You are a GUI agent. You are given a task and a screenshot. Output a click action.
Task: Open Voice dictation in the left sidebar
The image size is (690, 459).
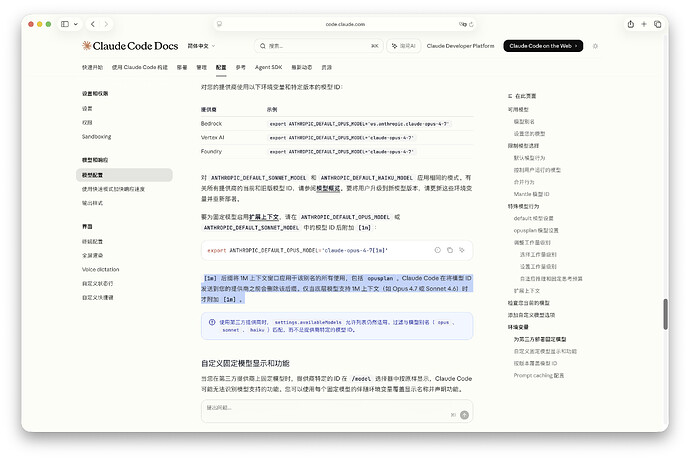tap(100, 269)
